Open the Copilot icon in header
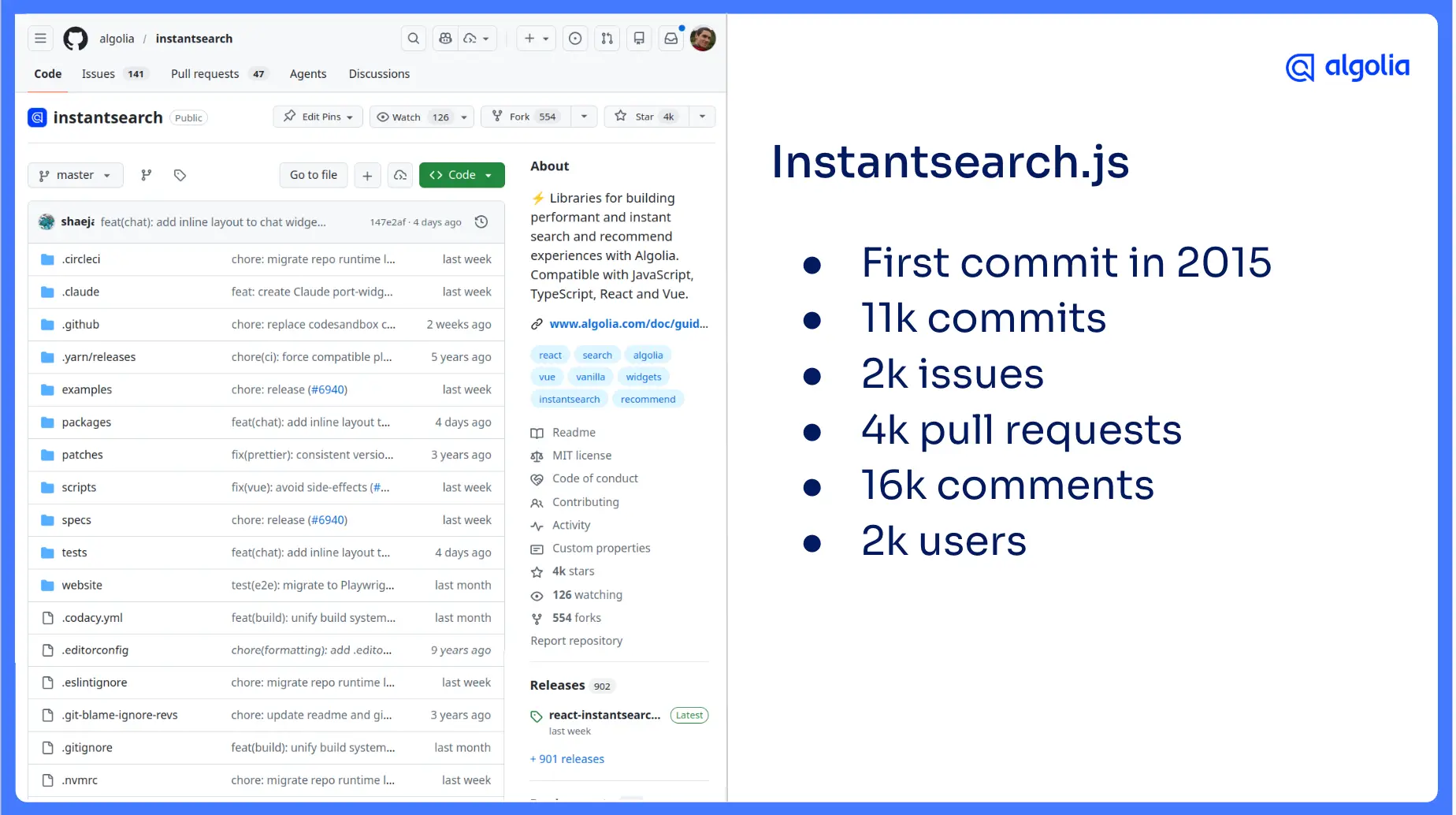This screenshot has height=815, width=1456. [445, 38]
